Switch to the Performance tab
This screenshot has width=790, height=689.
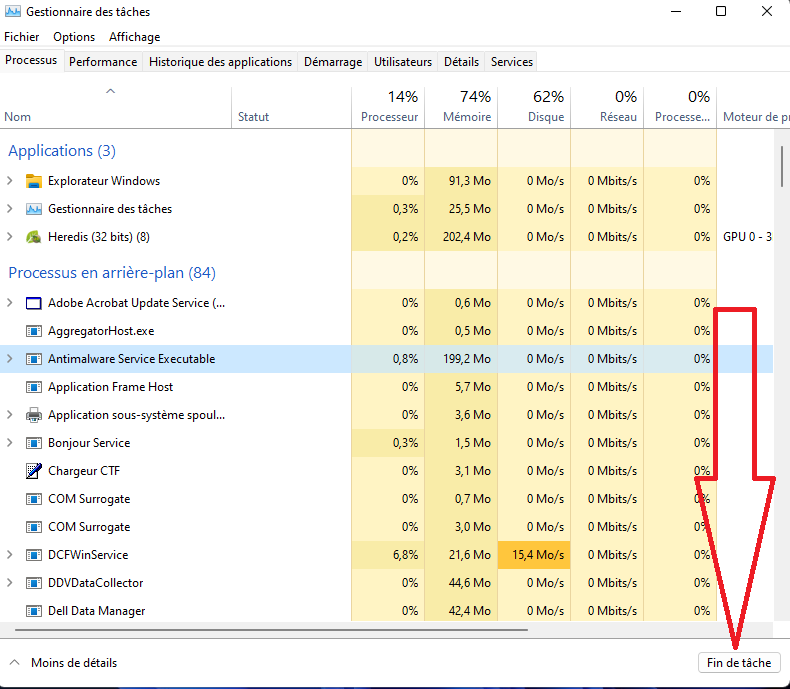click(x=103, y=62)
